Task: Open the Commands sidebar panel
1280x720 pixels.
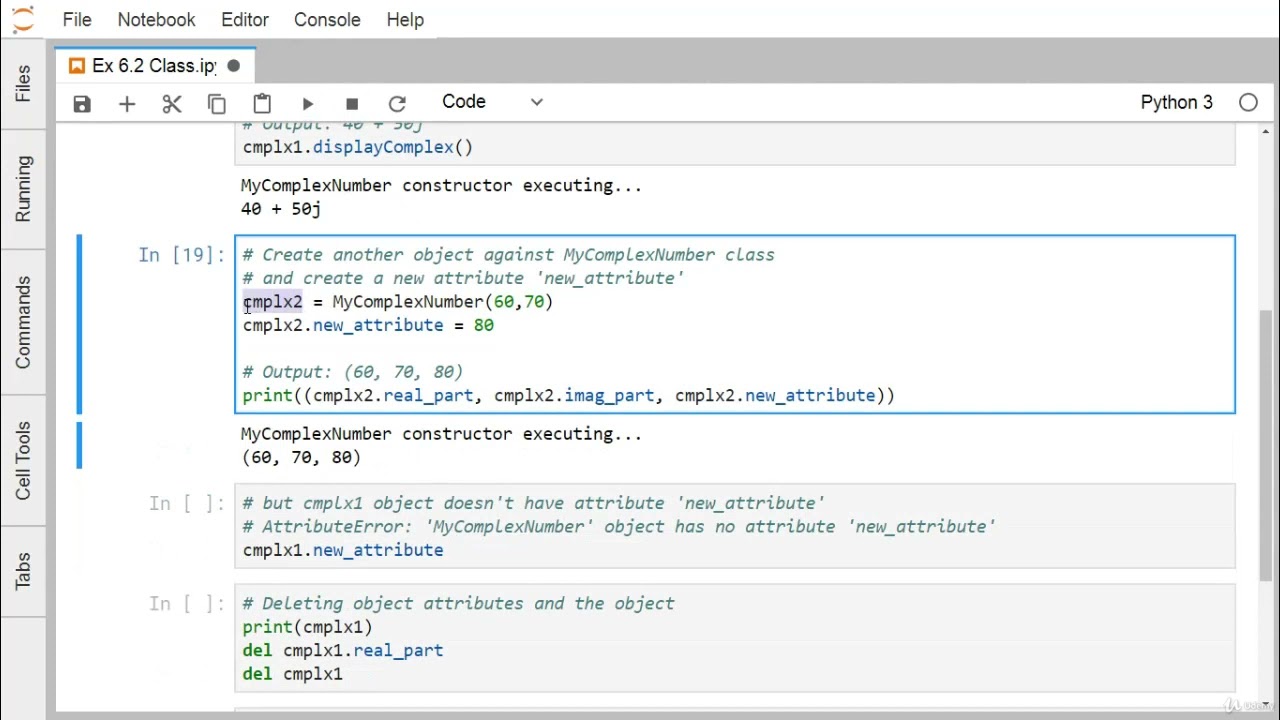Action: tap(23, 322)
